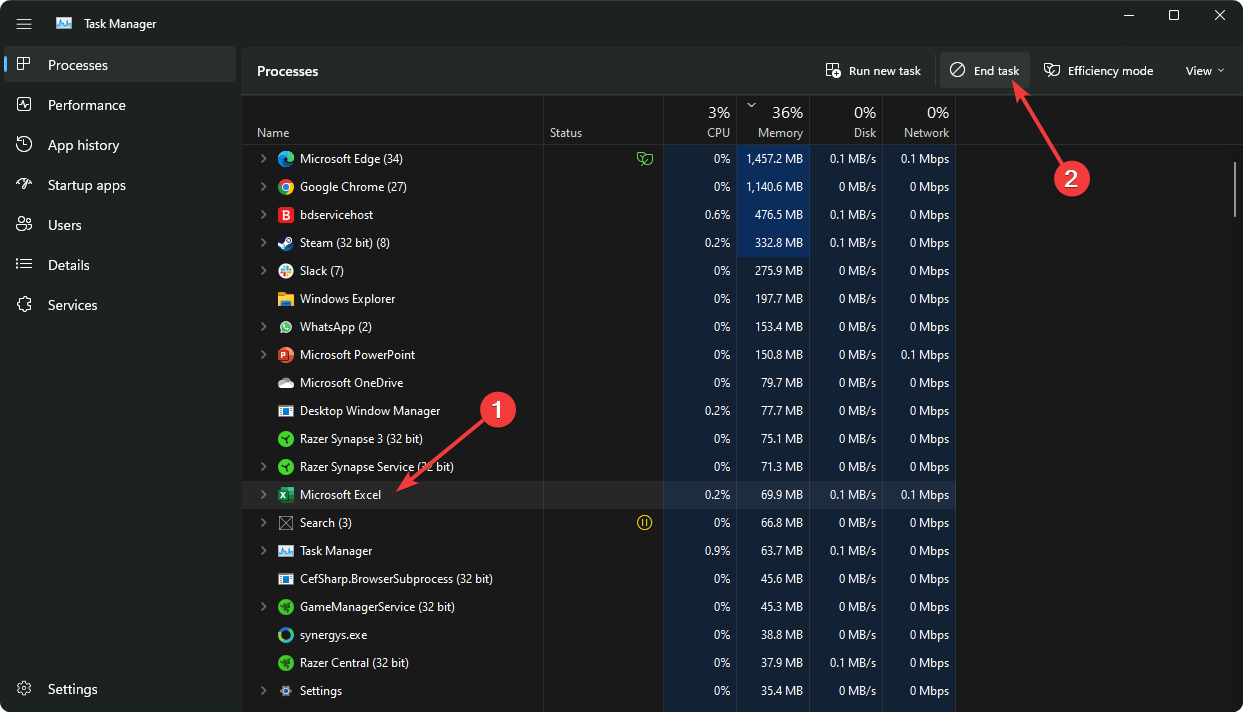Click the Razer Synapse 3 icon
This screenshot has height=712, width=1243.
click(x=285, y=439)
